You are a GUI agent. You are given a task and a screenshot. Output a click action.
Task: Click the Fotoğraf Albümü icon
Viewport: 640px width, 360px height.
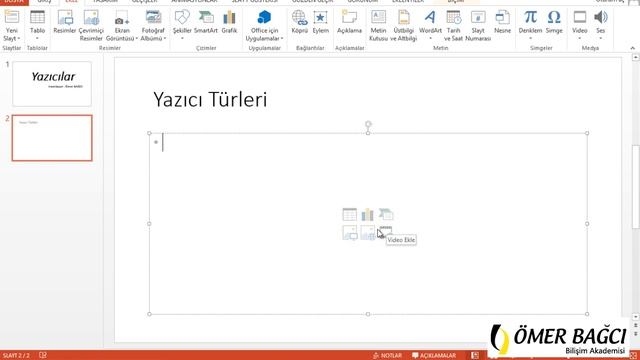point(153,17)
